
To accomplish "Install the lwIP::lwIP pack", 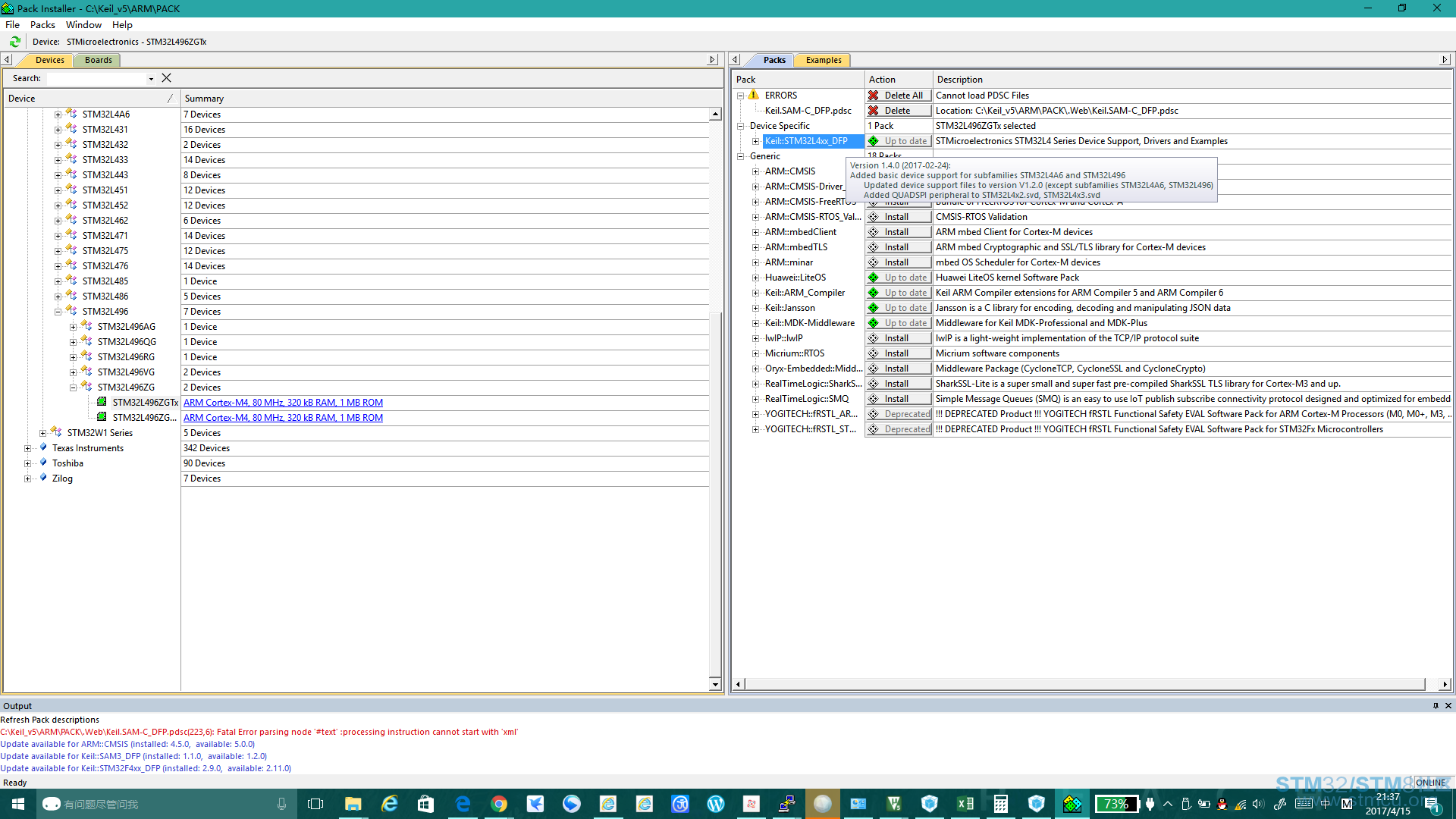I will coord(899,338).
